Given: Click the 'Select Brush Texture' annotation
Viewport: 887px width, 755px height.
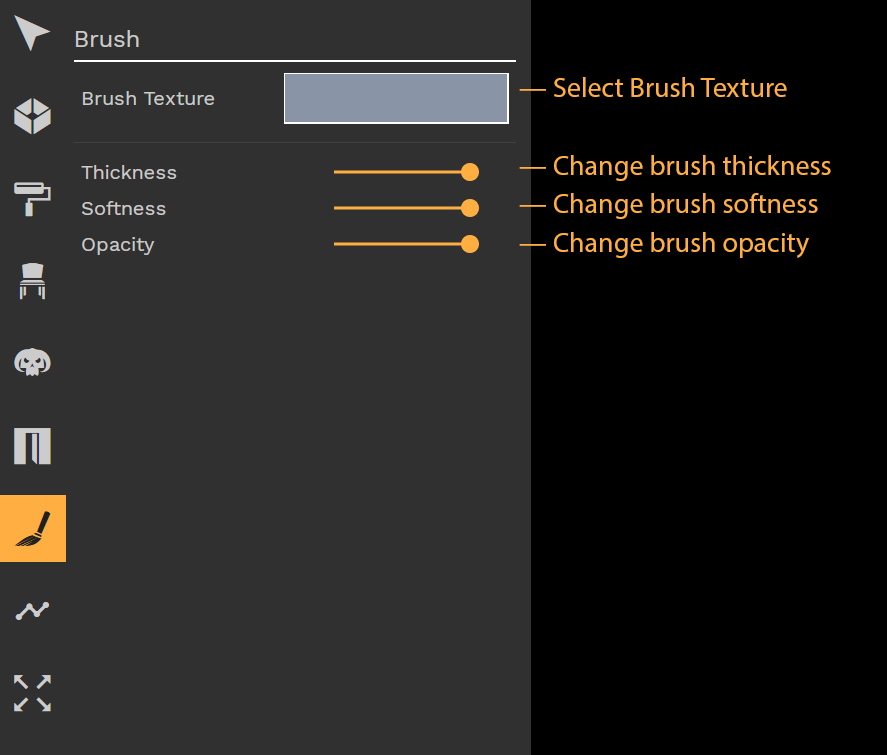Looking at the screenshot, I should pyautogui.click(x=670, y=88).
